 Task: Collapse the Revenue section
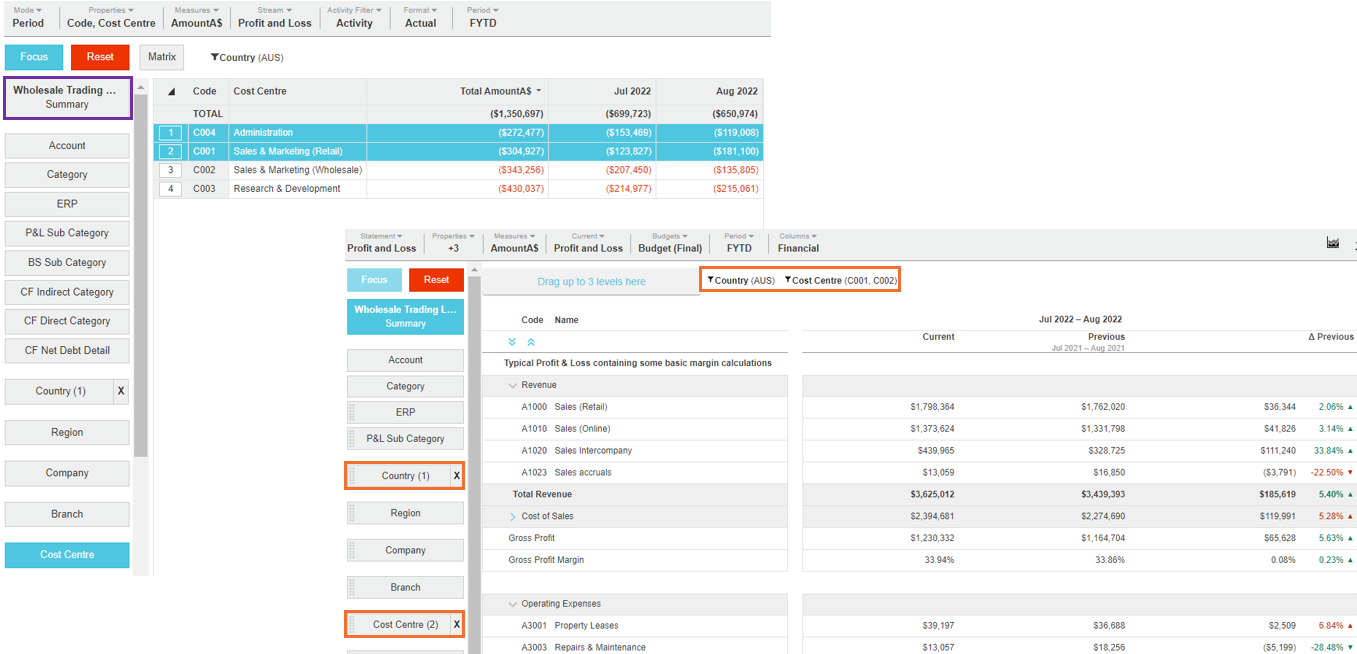click(513, 385)
